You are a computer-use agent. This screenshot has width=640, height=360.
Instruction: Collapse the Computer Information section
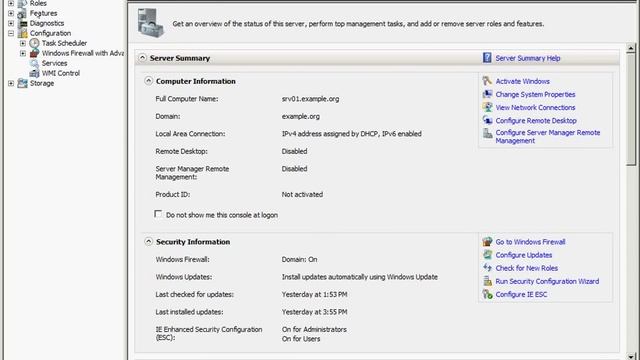pos(148,81)
